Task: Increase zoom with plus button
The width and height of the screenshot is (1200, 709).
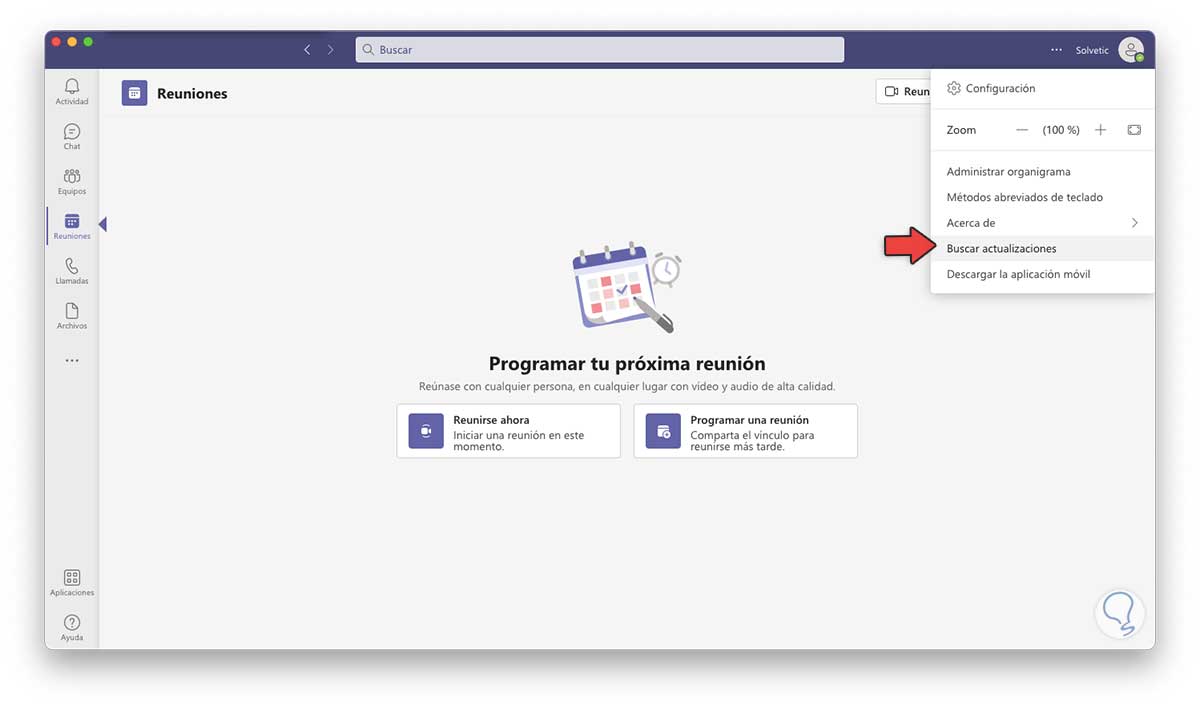Action: coord(1101,130)
